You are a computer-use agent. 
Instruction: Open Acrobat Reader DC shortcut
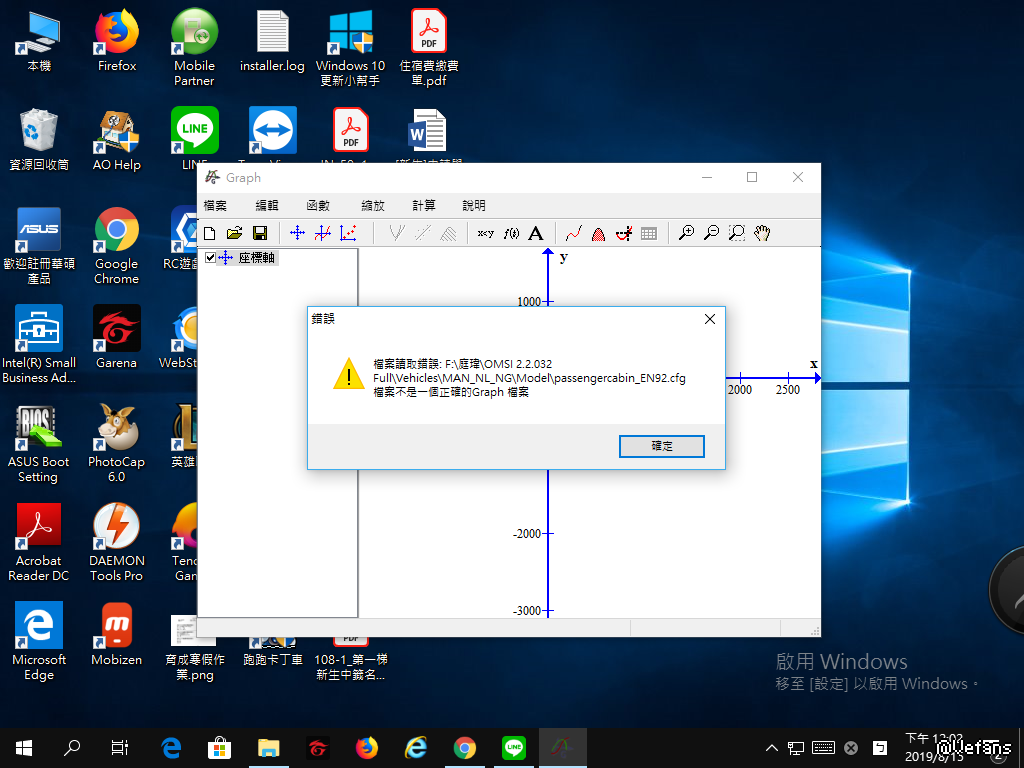pos(39,542)
